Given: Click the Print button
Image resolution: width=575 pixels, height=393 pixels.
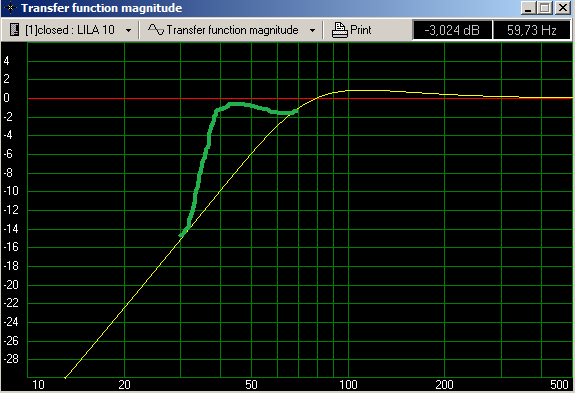Looking at the screenshot, I should 352,30.
